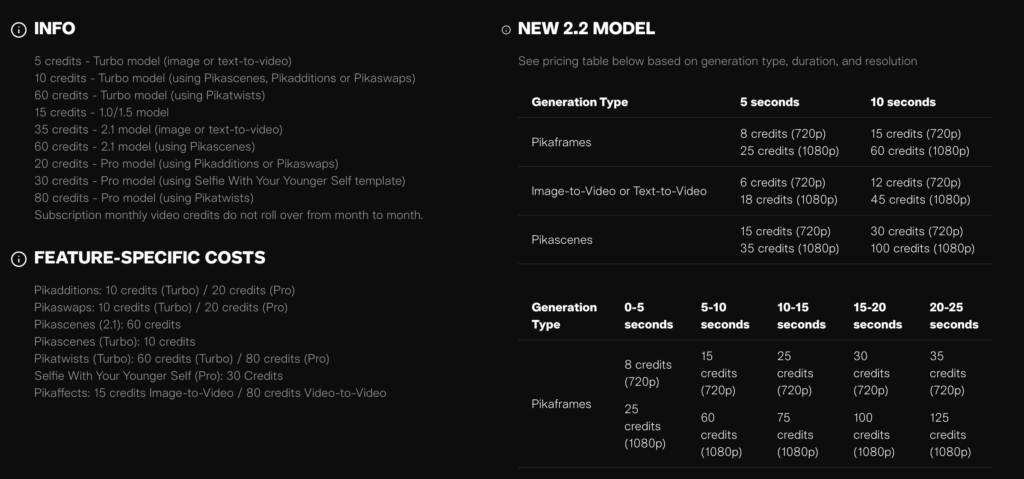Image resolution: width=1024 pixels, height=479 pixels.
Task: Click the info icon next to FEATURE-SPECIFIC COSTS
Action: [18, 259]
